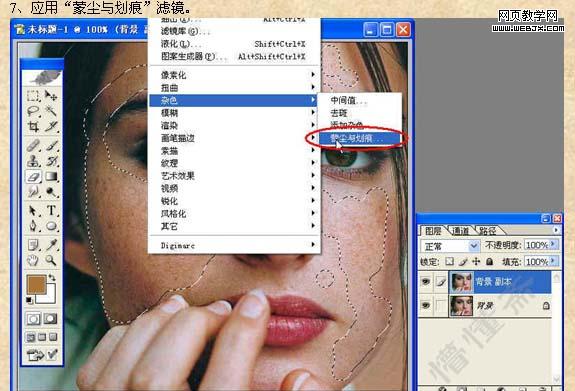Expand the 像素化 submenu
This screenshot has height=391, width=575.
click(234, 75)
